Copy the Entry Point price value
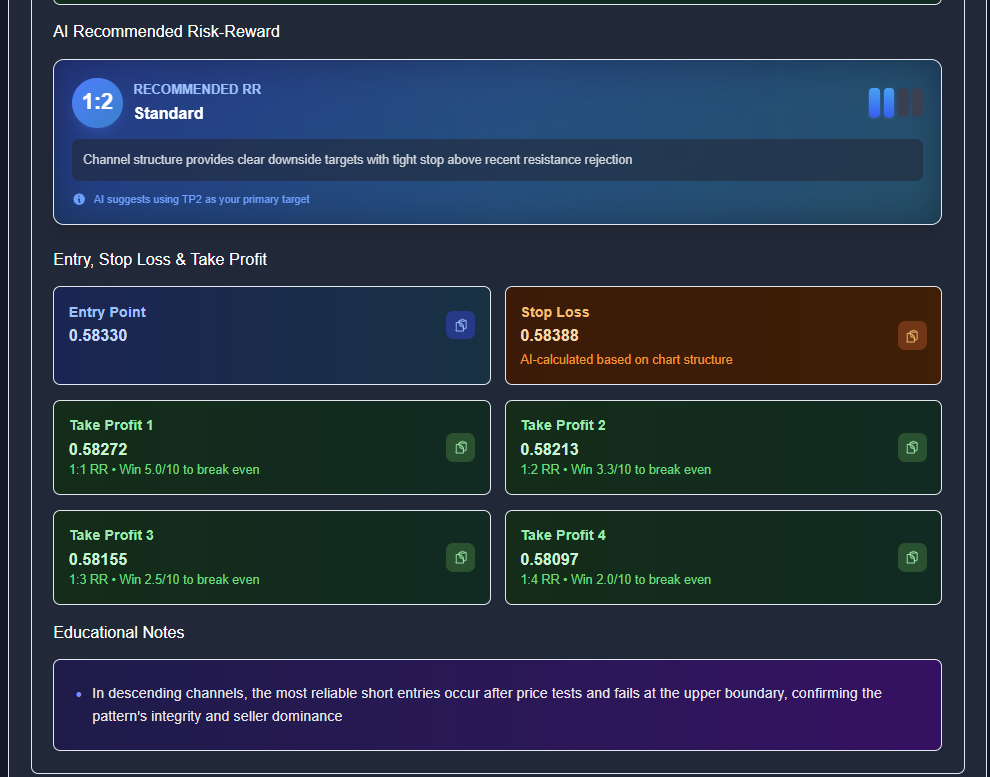This screenshot has width=990, height=777. pos(460,325)
